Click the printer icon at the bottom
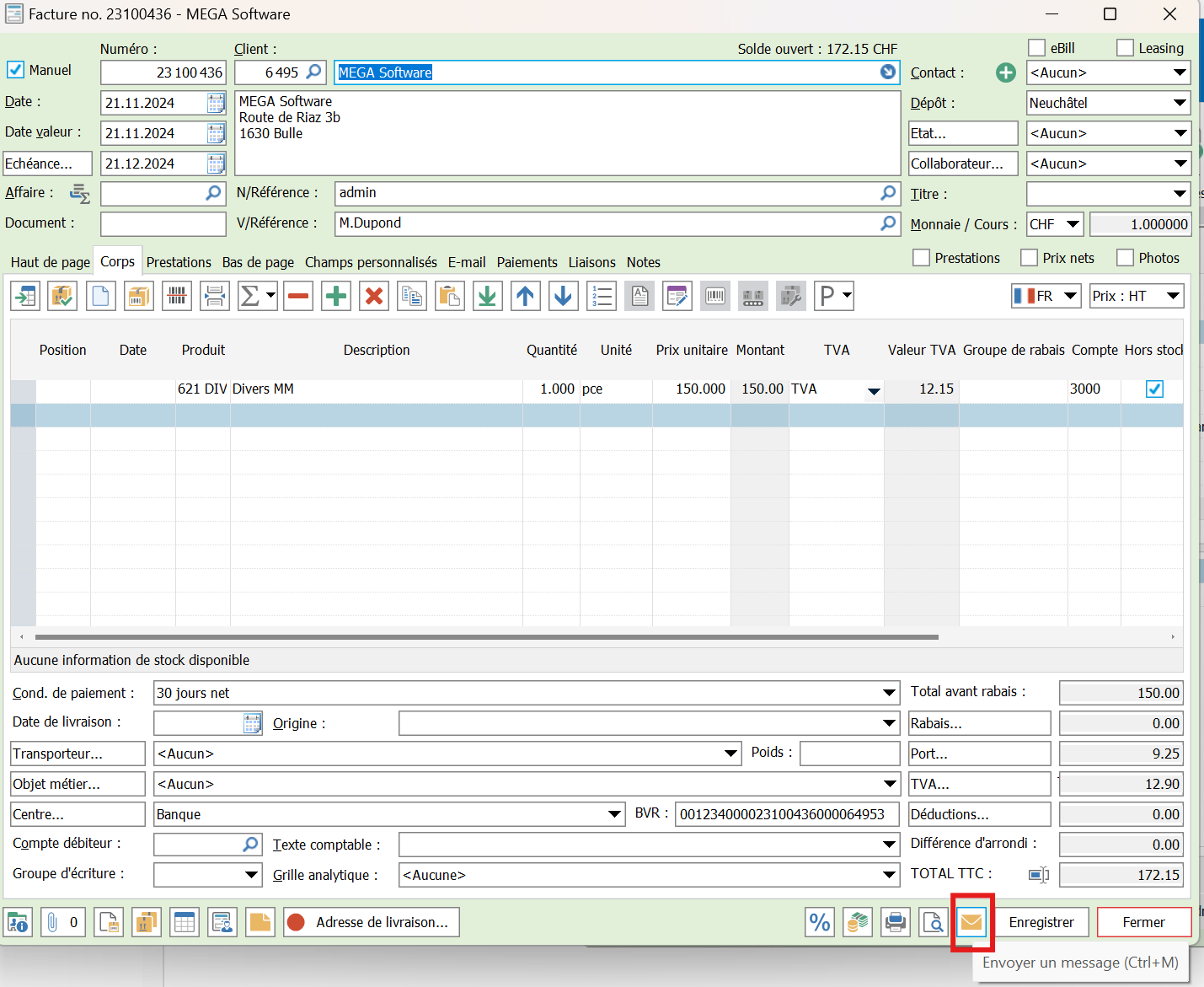This screenshot has height=987, width=1204. tap(896, 922)
